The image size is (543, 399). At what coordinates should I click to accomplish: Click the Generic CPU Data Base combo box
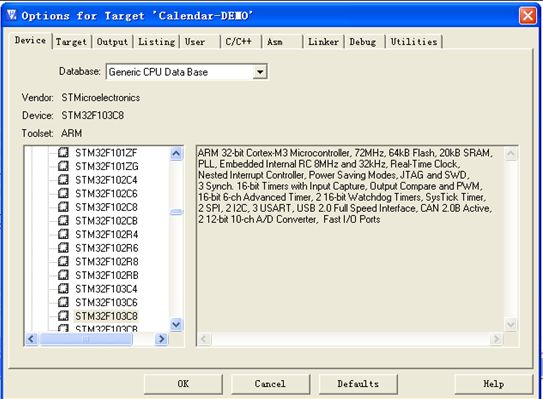186,72
